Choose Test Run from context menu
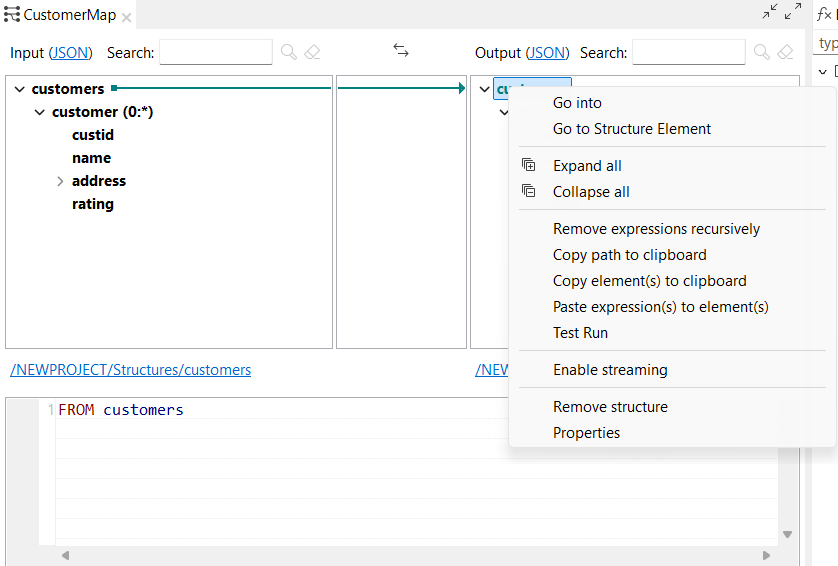Viewport: 838px width, 566px height. click(580, 333)
